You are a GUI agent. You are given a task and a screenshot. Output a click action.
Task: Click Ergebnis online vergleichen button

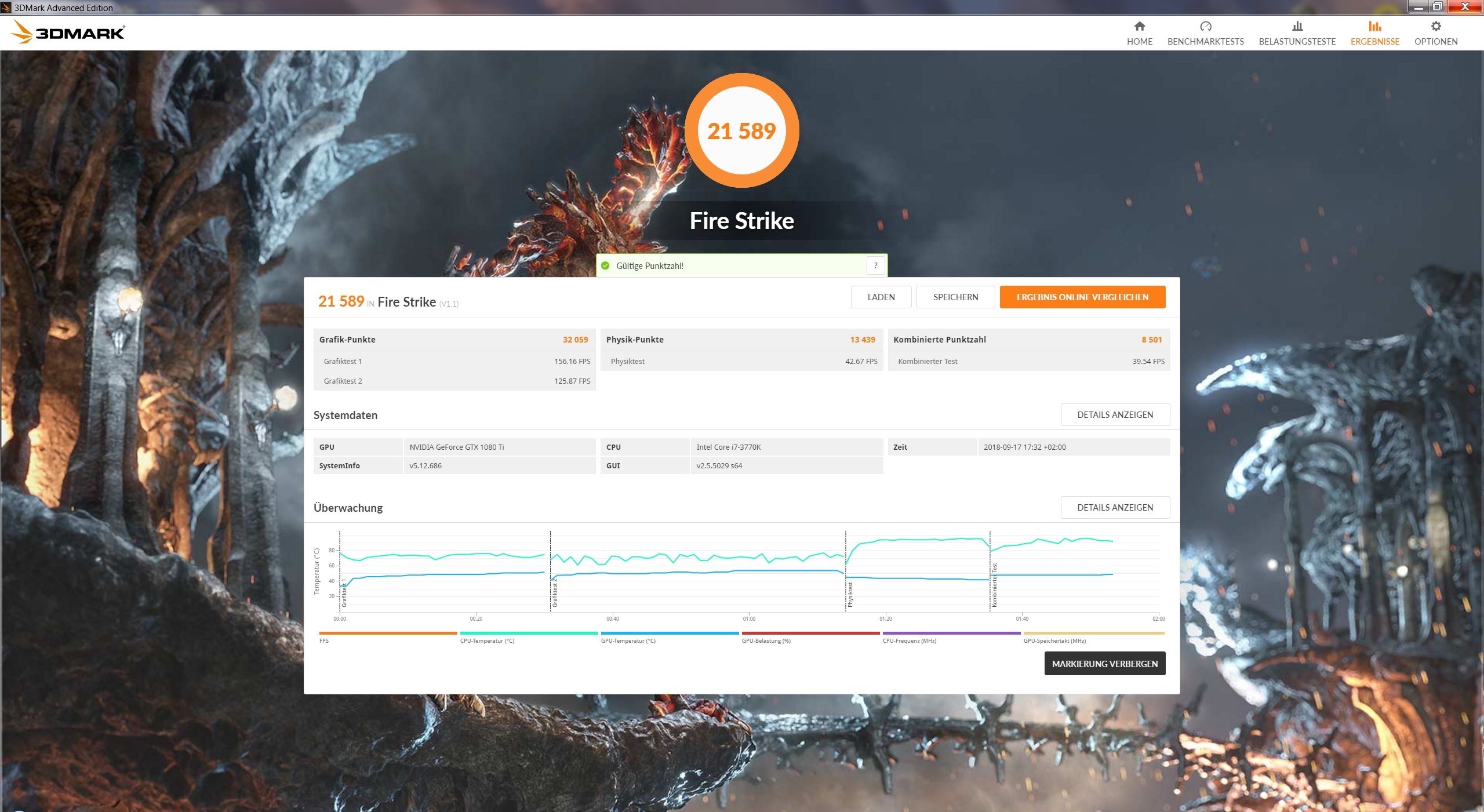pyautogui.click(x=1082, y=297)
